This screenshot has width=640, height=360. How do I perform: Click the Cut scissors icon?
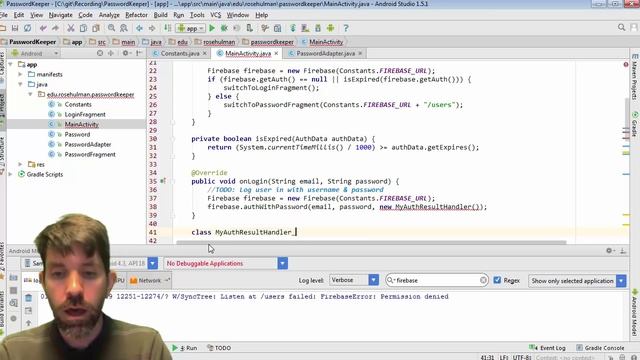point(71,28)
